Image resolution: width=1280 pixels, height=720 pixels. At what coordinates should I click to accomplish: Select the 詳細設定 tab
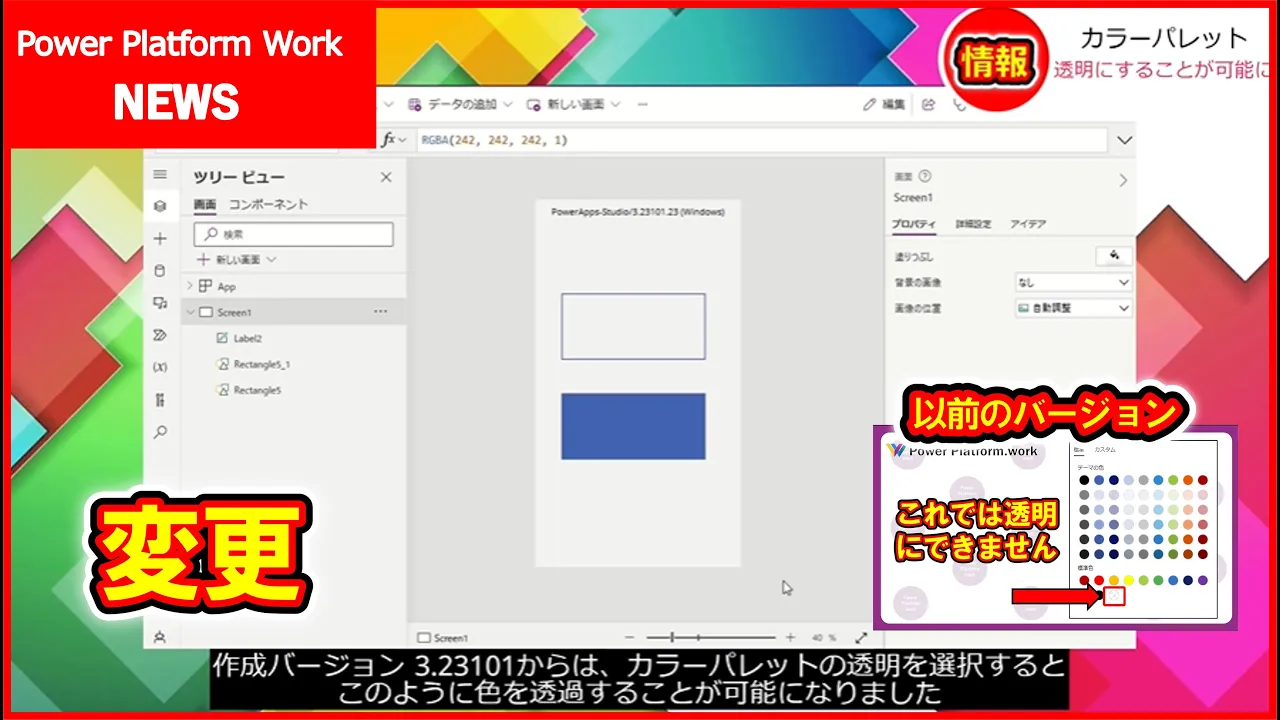coord(973,224)
